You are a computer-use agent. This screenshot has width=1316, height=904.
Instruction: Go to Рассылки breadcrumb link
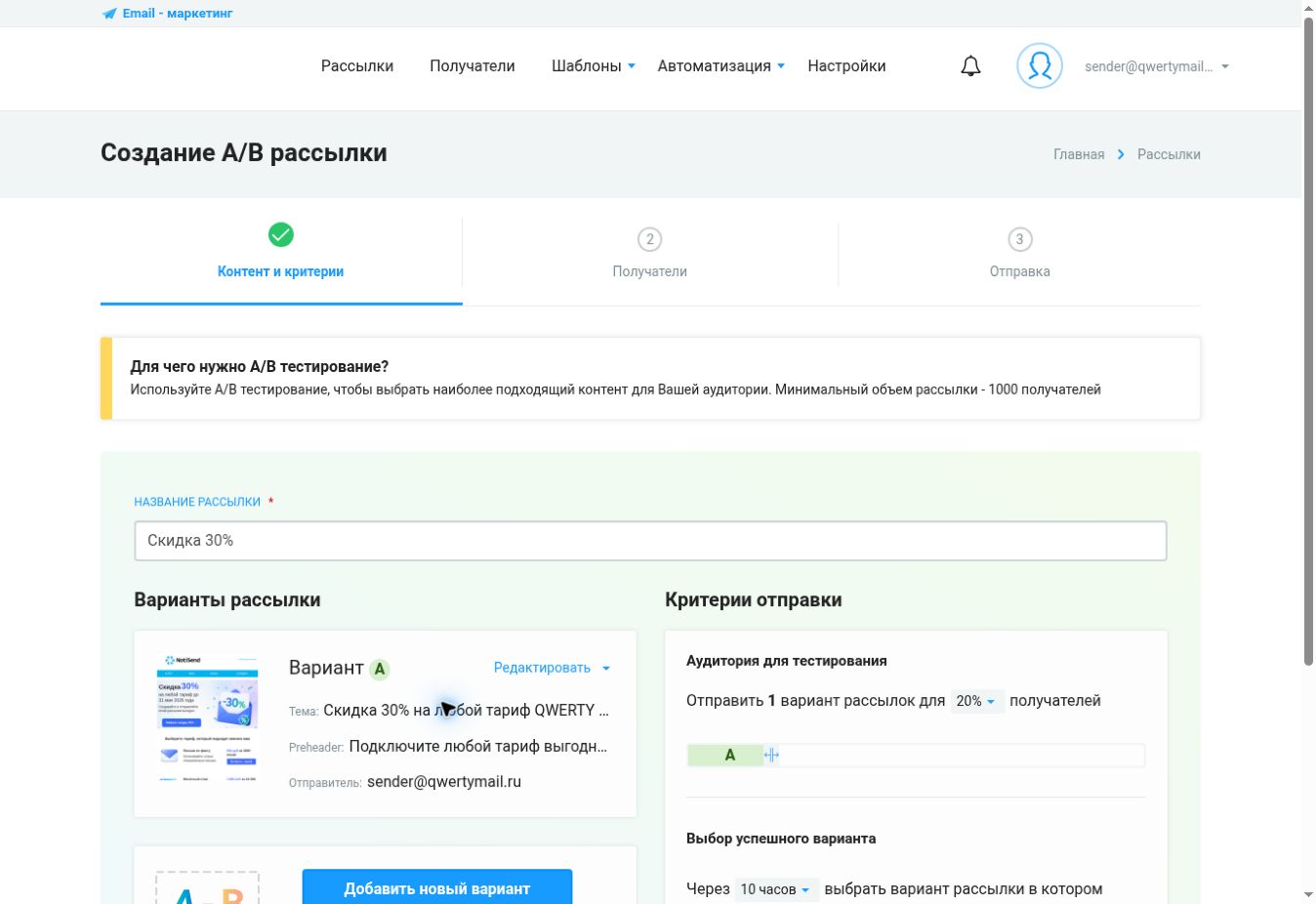1169,154
